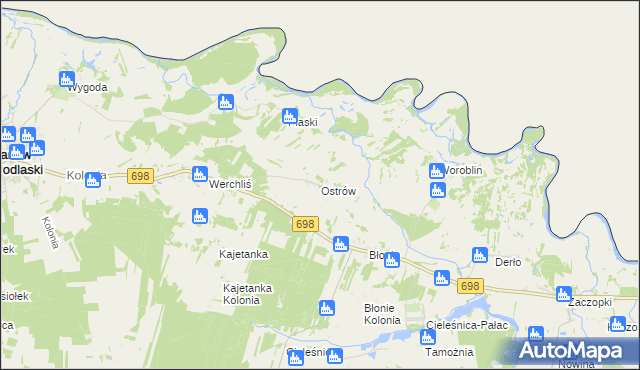This screenshot has width=640, height=370.
Task: Click the Cieleśnica-Pałac label
Action: 467,325
